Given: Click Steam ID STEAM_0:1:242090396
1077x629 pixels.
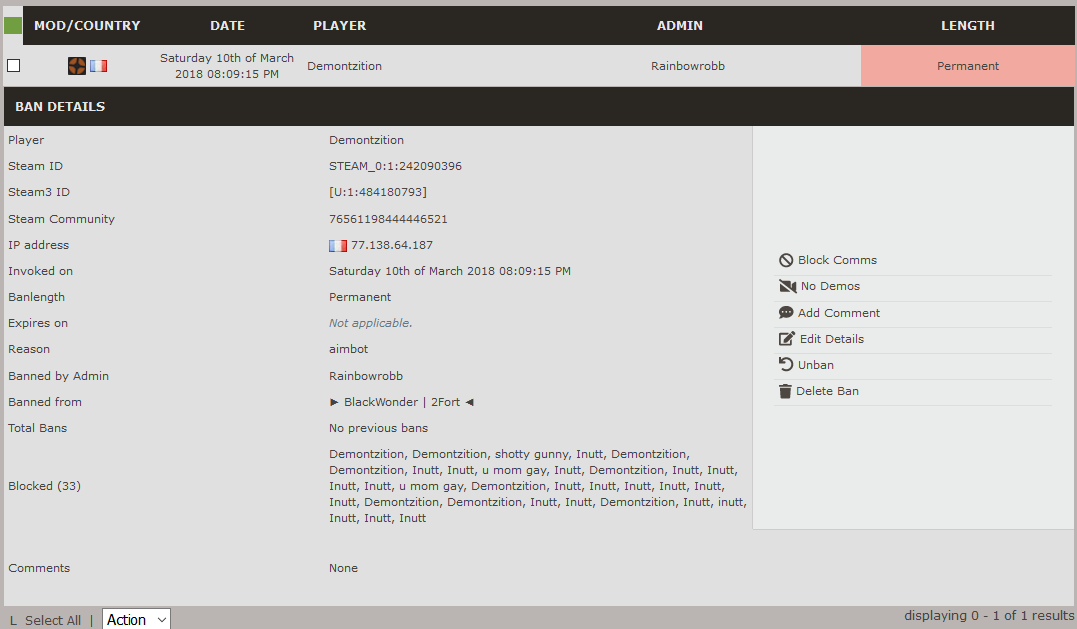Looking at the screenshot, I should pyautogui.click(x=395, y=166).
